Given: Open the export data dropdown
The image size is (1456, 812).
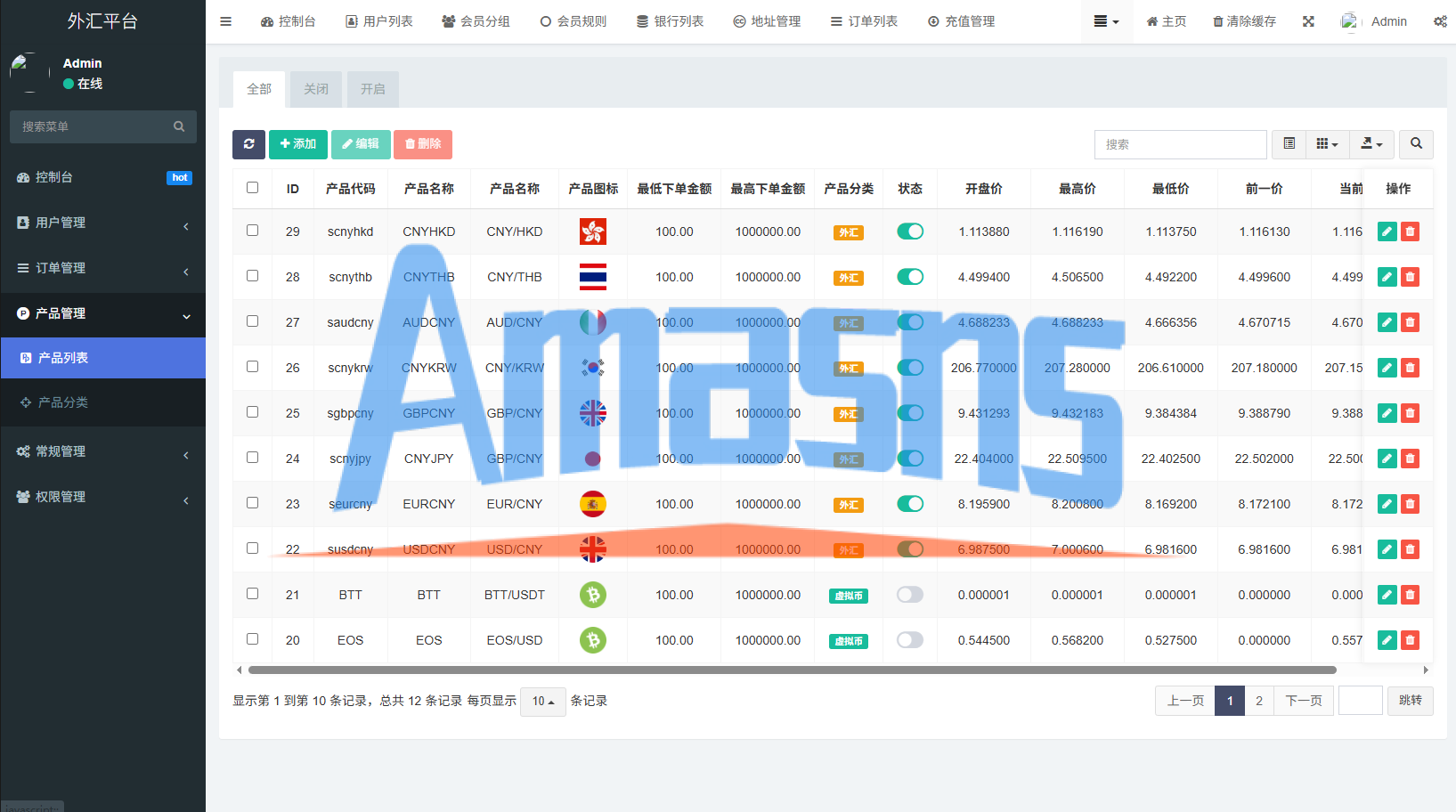Looking at the screenshot, I should (x=1371, y=144).
